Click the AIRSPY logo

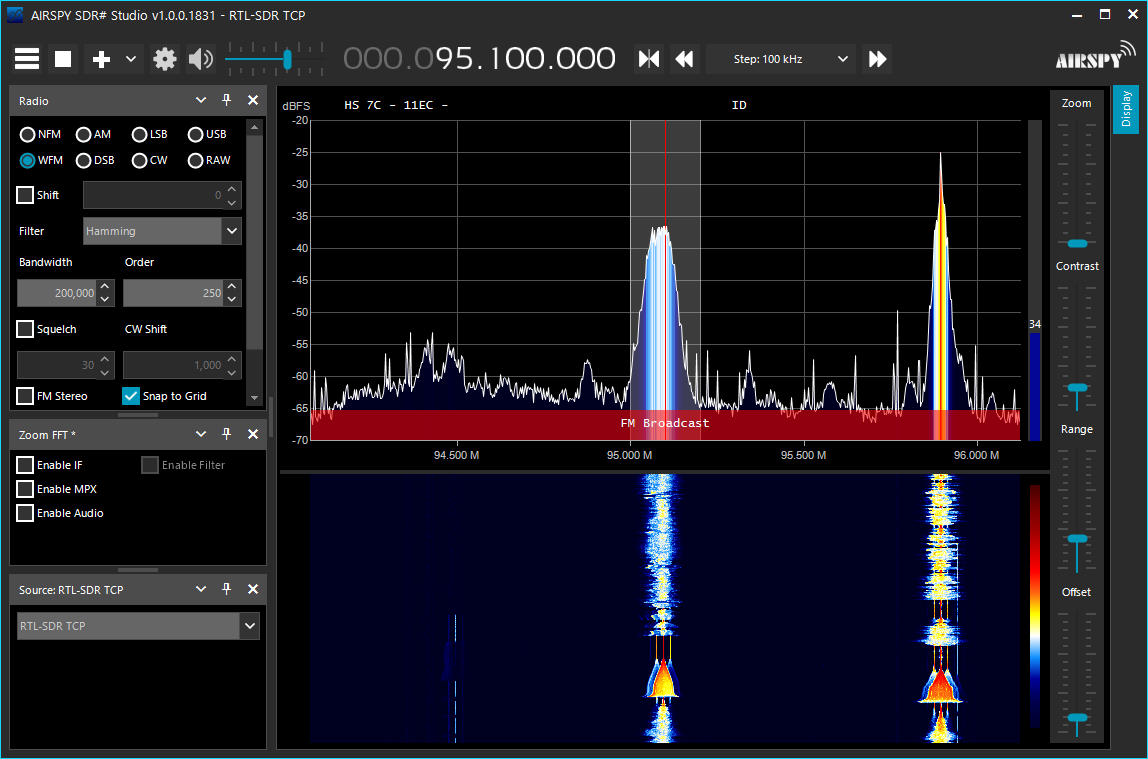[x=1095, y=56]
